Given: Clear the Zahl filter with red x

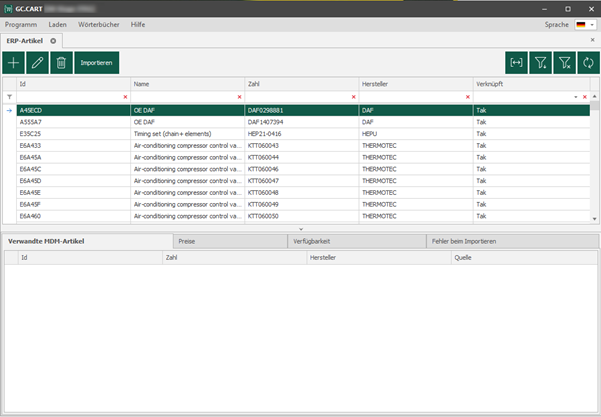Looking at the screenshot, I should tap(353, 97).
